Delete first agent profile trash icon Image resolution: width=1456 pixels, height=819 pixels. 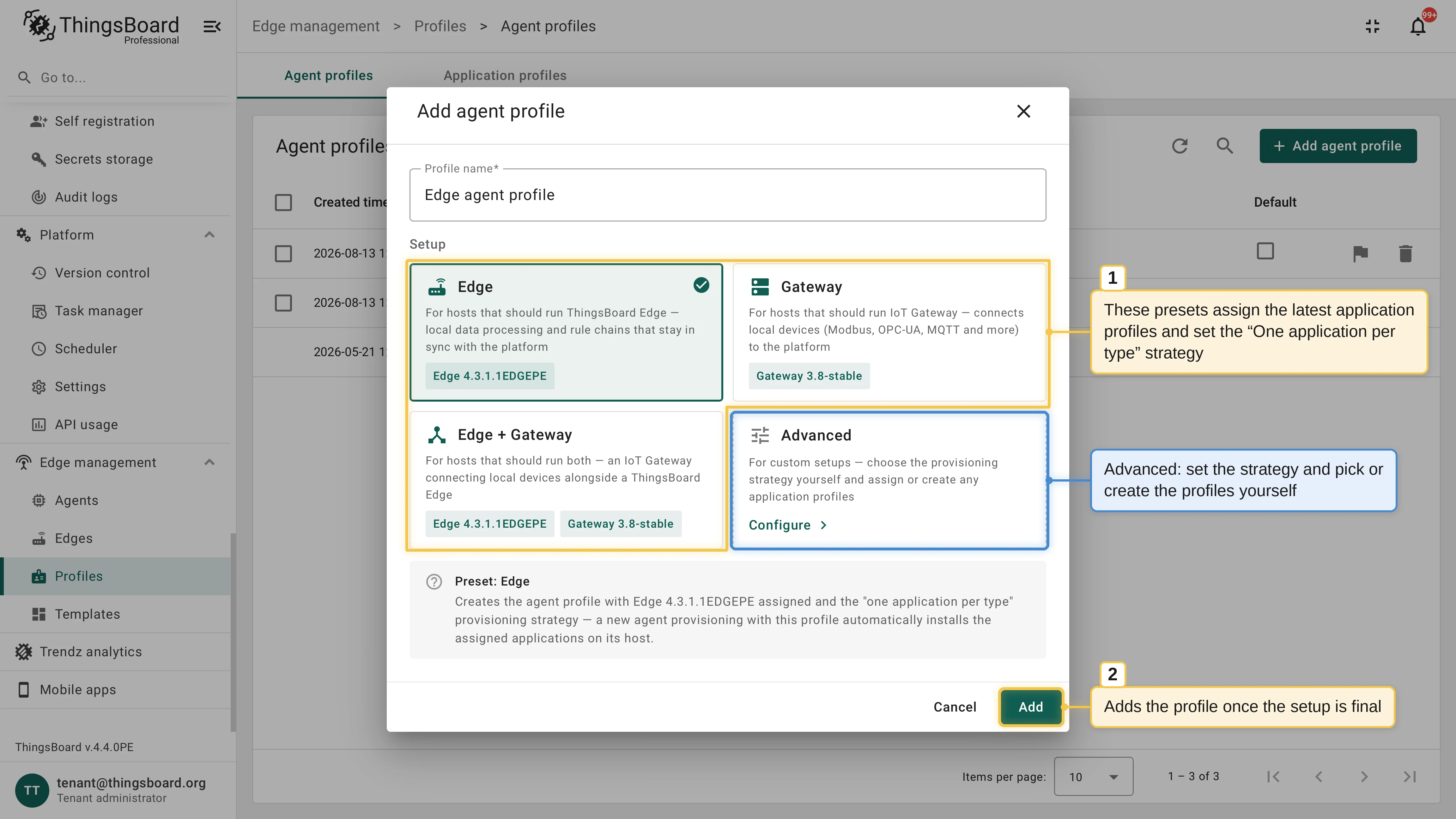1406,253
